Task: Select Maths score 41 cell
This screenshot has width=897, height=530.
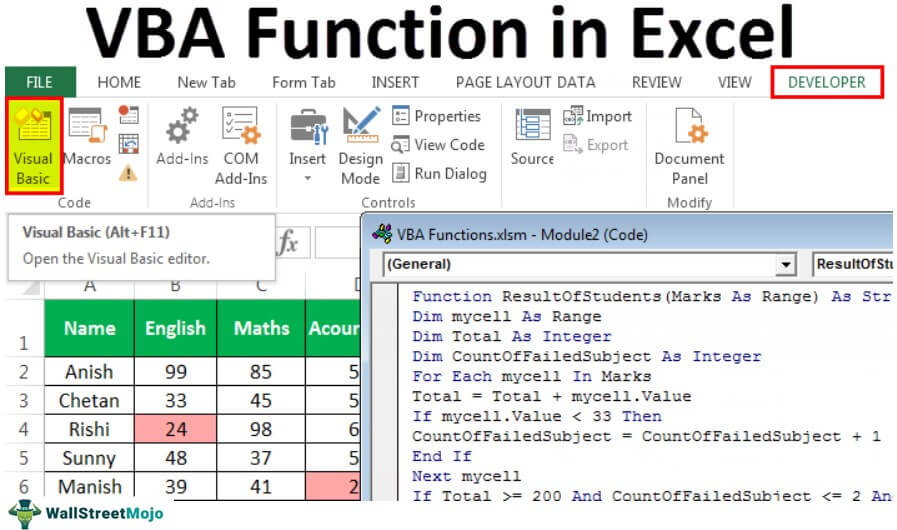Action: point(261,485)
